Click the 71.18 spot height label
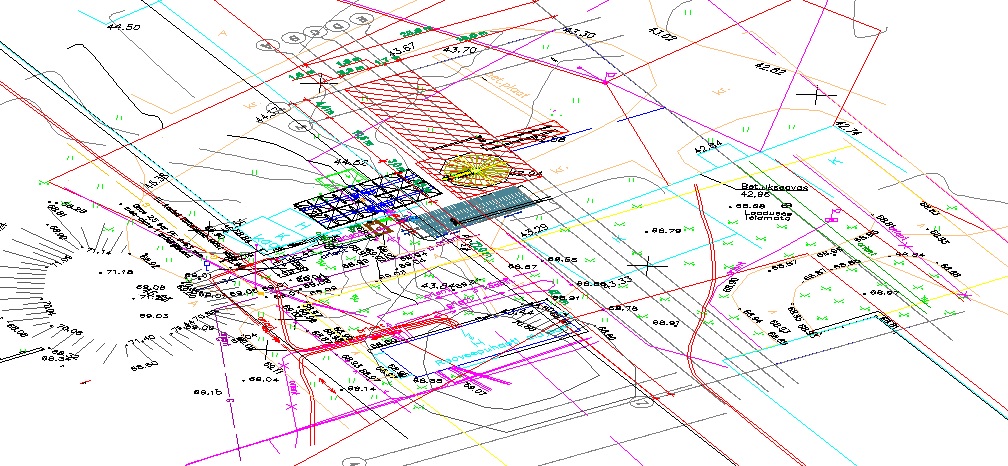 pyautogui.click(x=120, y=272)
